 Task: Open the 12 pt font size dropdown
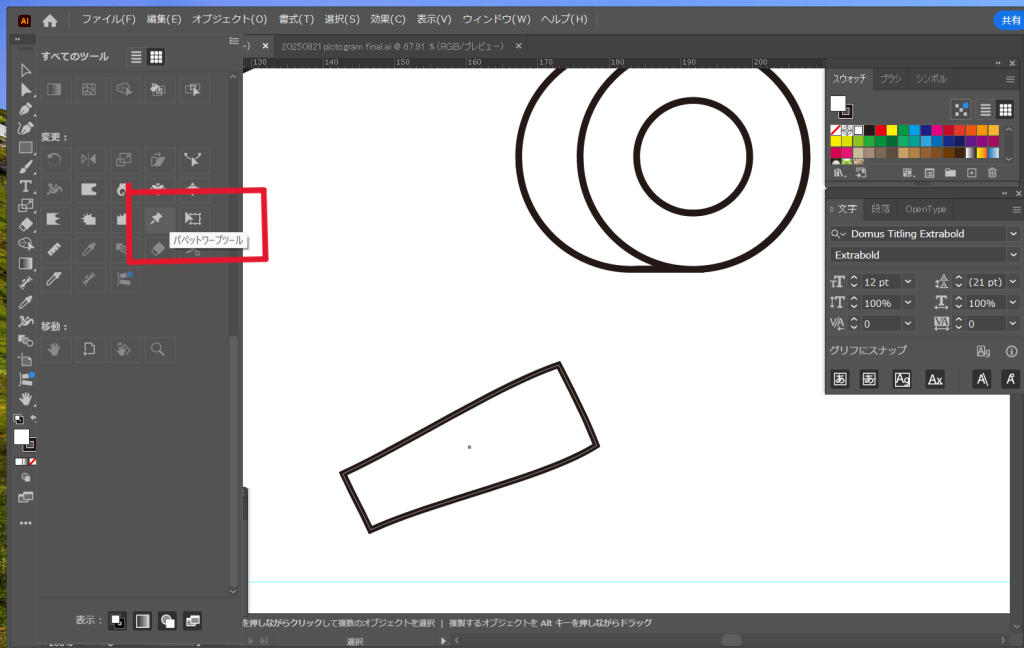908,282
